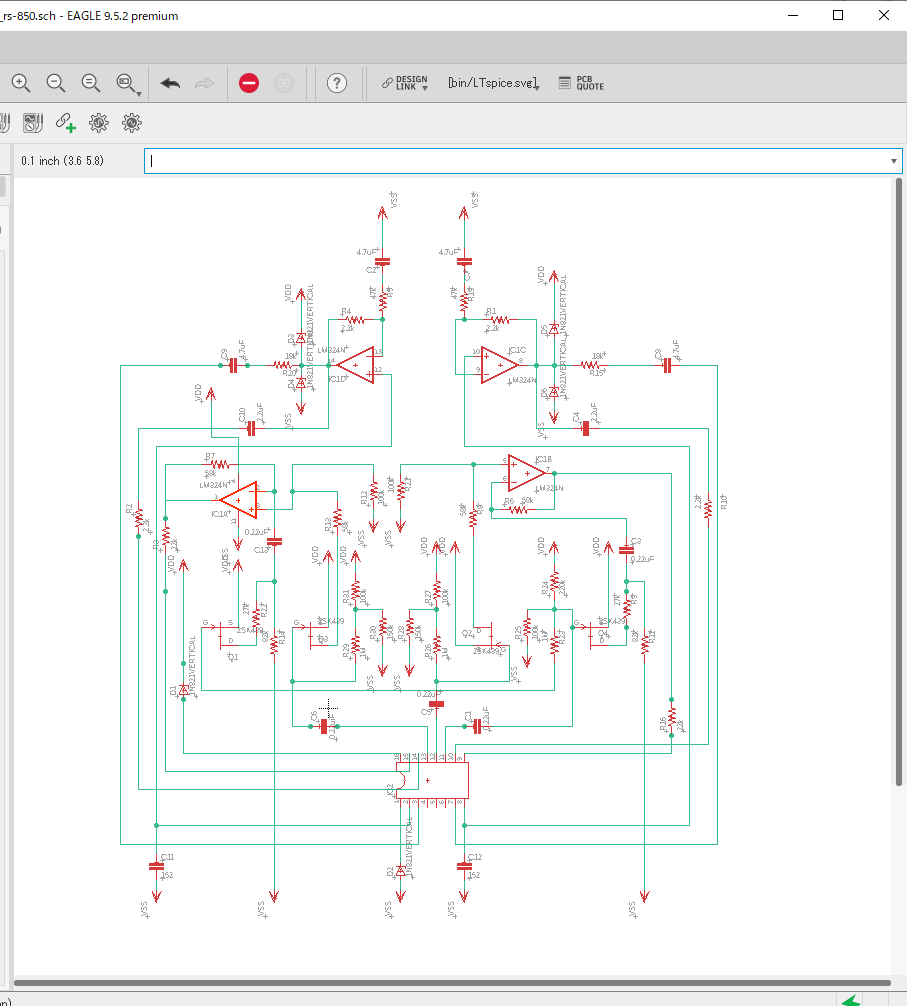Click the first gear simulation icon
Viewport: 907px width, 1006px height.
click(x=98, y=123)
